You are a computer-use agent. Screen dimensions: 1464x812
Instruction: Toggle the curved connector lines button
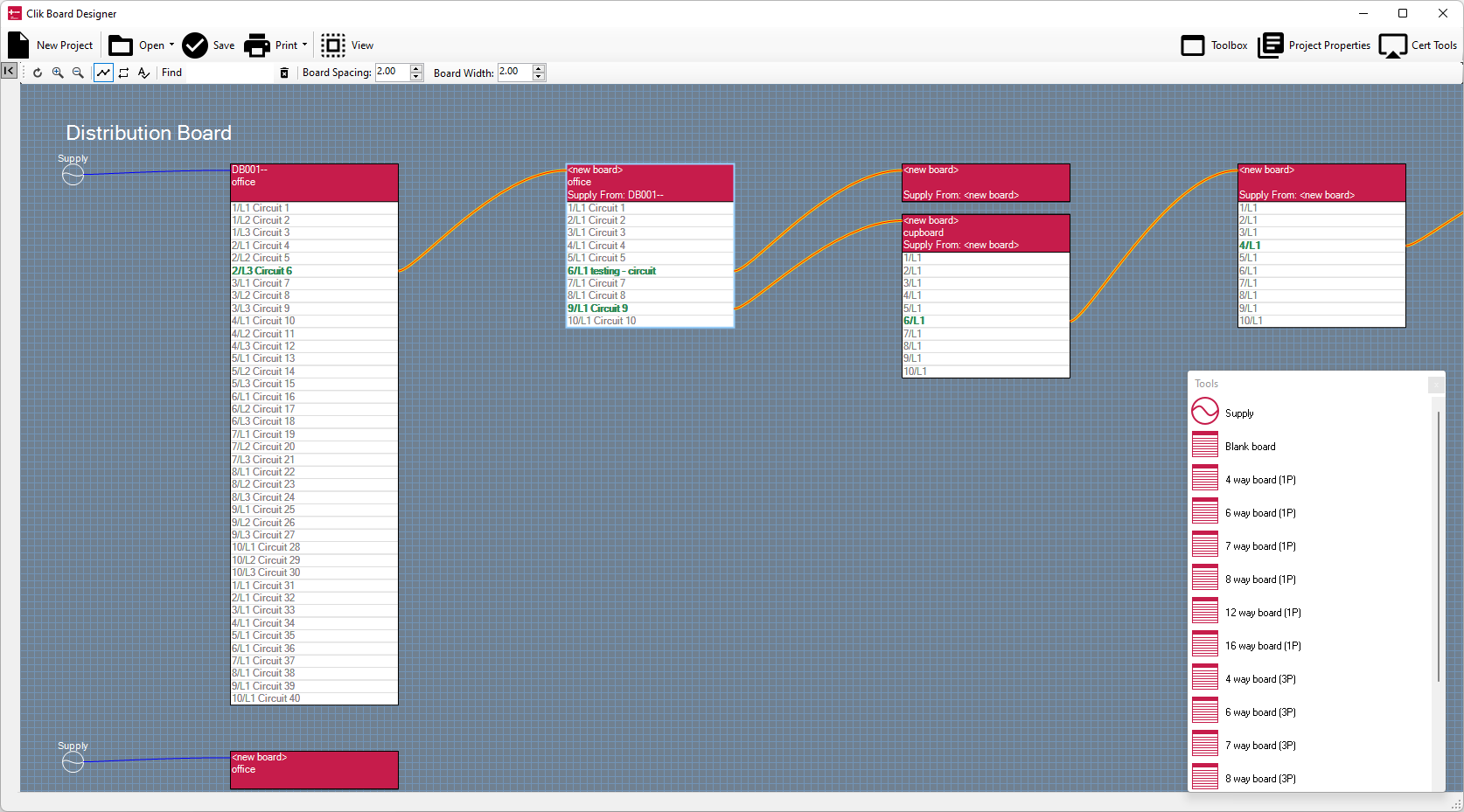point(103,73)
